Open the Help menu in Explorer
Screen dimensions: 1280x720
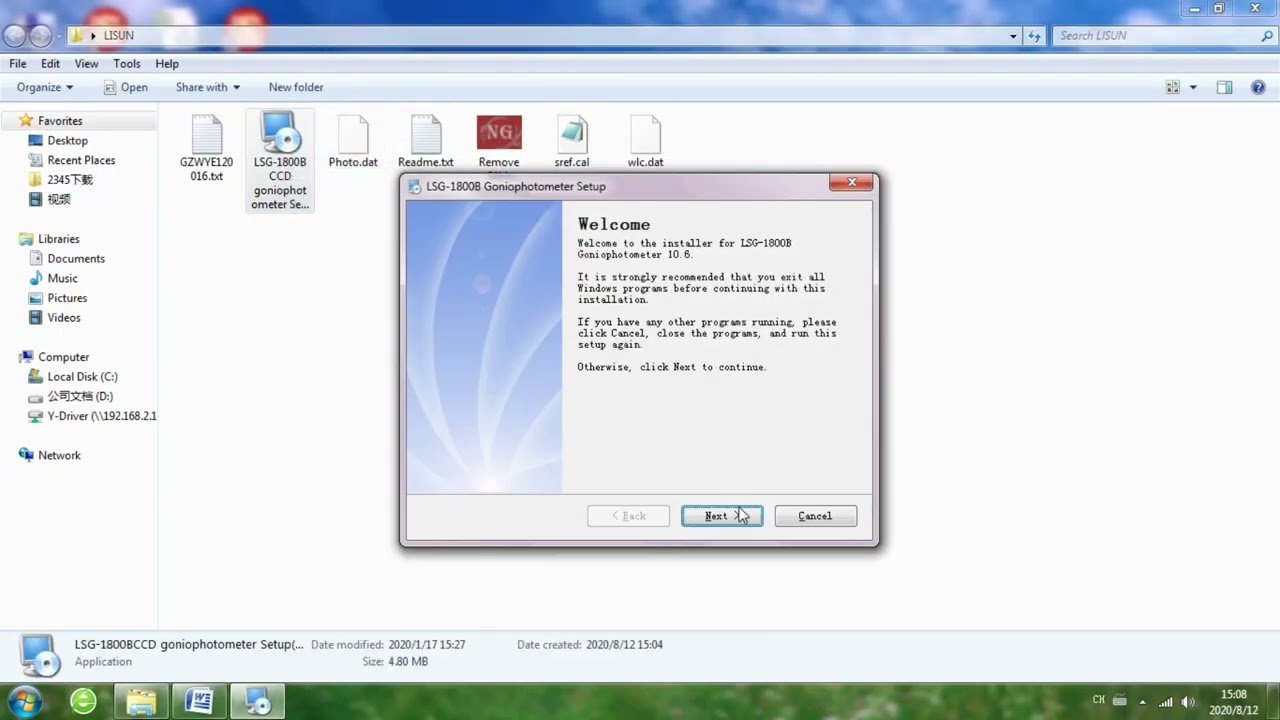[167, 63]
